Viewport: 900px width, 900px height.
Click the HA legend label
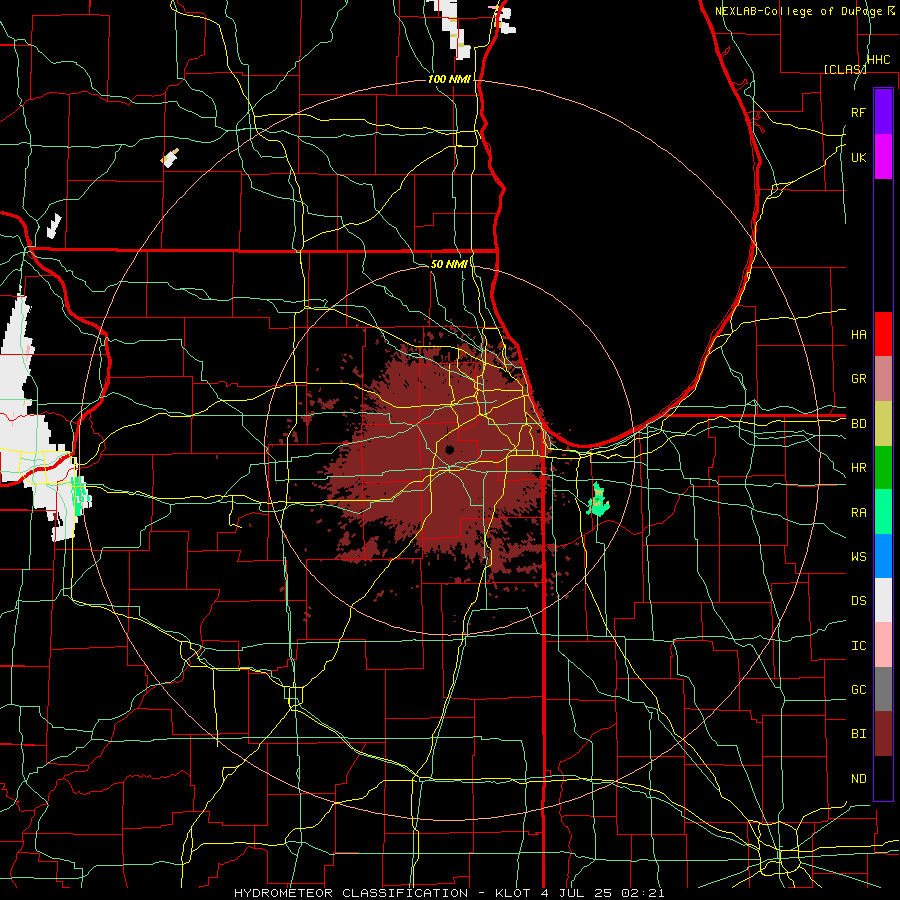pos(858,334)
